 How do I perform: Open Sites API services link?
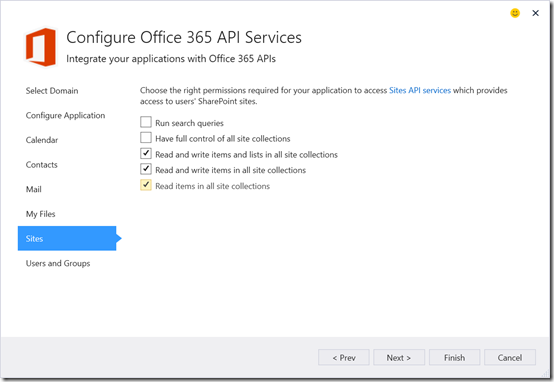click(x=420, y=90)
